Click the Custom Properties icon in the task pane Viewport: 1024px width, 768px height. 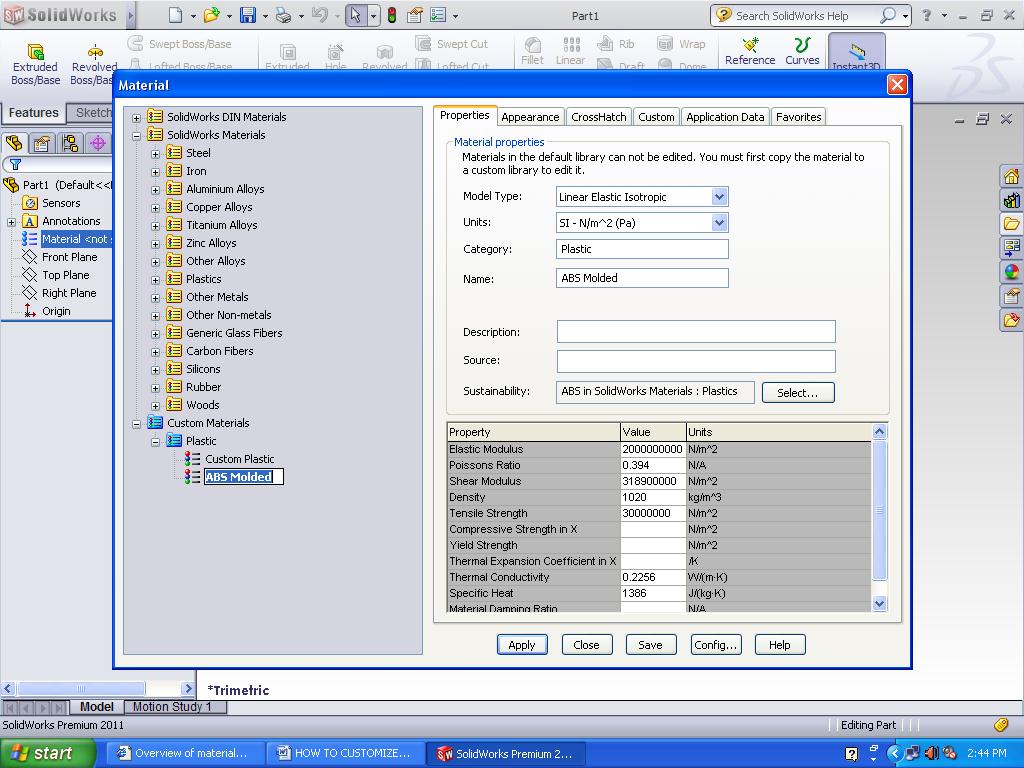[x=1011, y=296]
